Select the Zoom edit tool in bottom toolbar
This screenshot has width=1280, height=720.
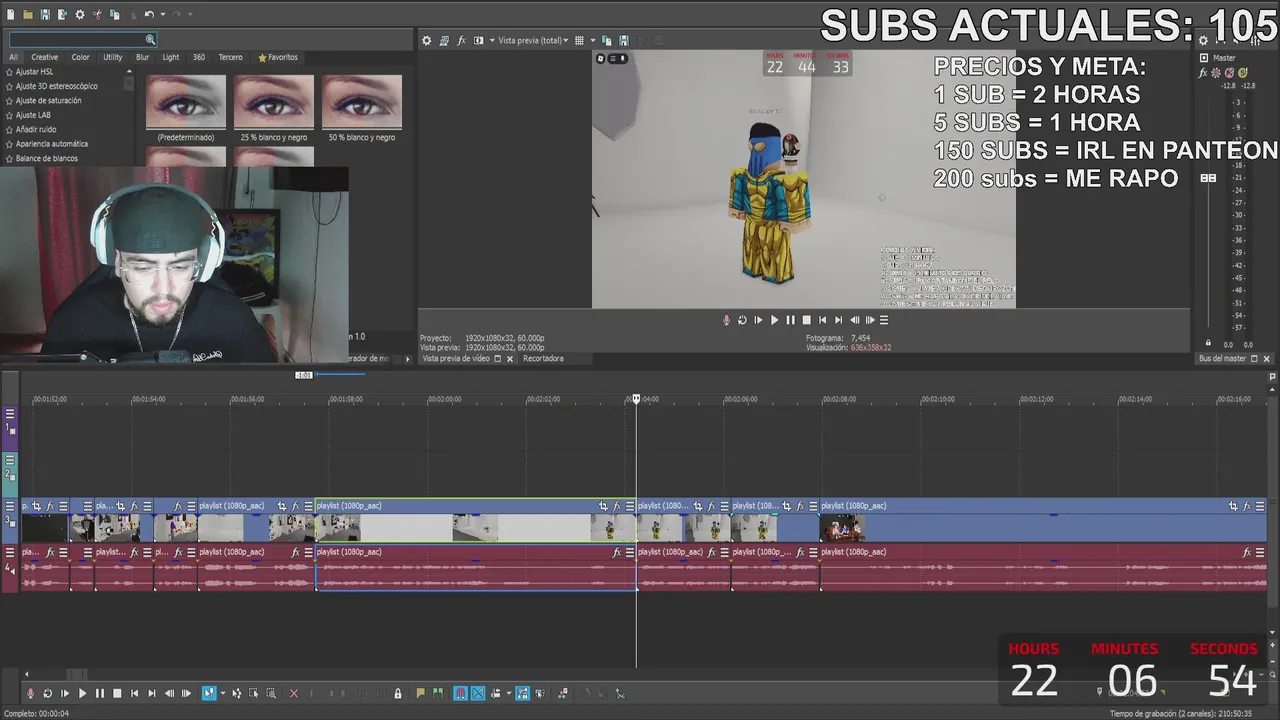271,693
